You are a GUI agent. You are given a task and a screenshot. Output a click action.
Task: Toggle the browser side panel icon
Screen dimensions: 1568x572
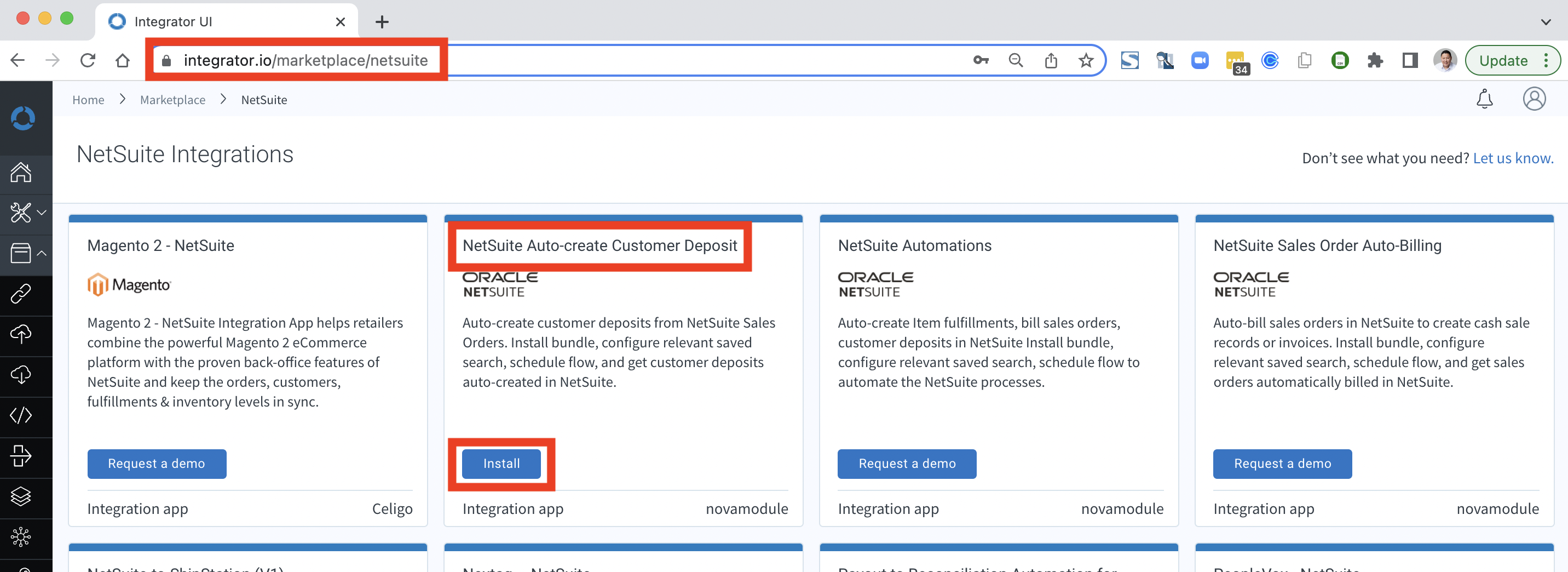1410,60
